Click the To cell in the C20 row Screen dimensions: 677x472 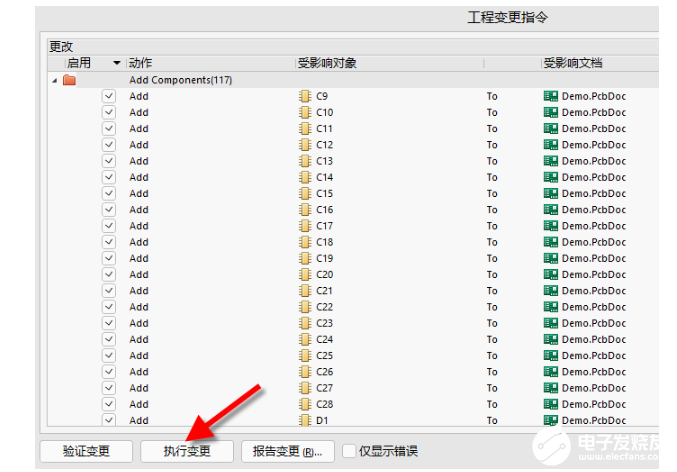[492, 274]
